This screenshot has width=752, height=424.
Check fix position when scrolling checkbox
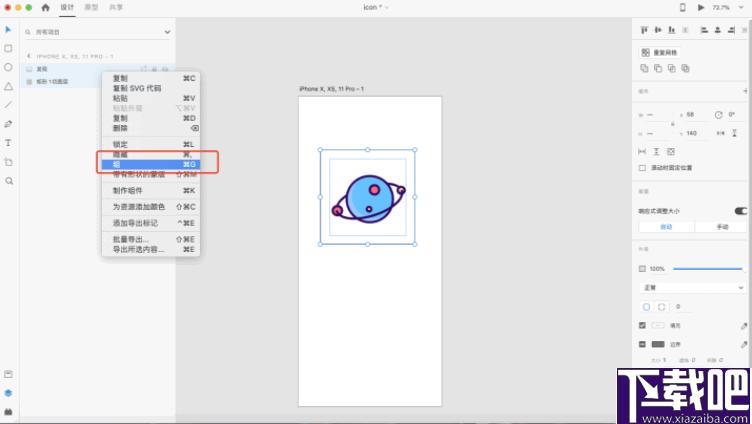coord(642,168)
